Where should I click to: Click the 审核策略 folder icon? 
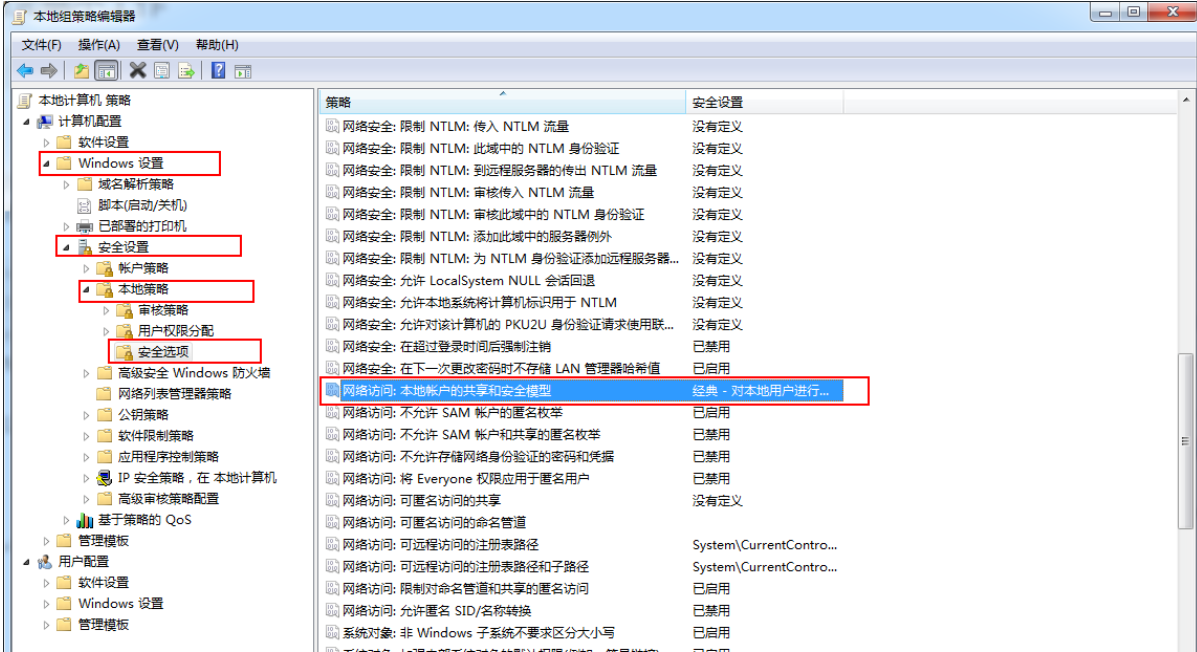[124, 310]
